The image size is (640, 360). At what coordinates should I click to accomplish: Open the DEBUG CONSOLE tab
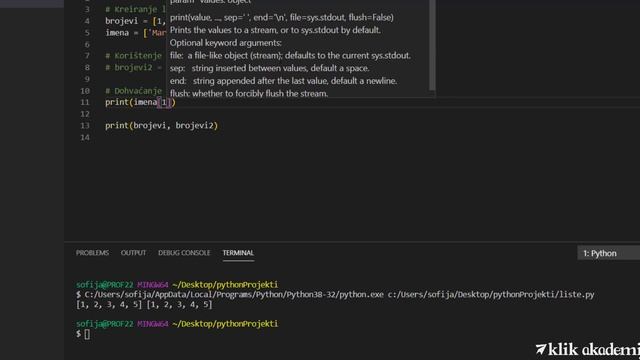184,253
